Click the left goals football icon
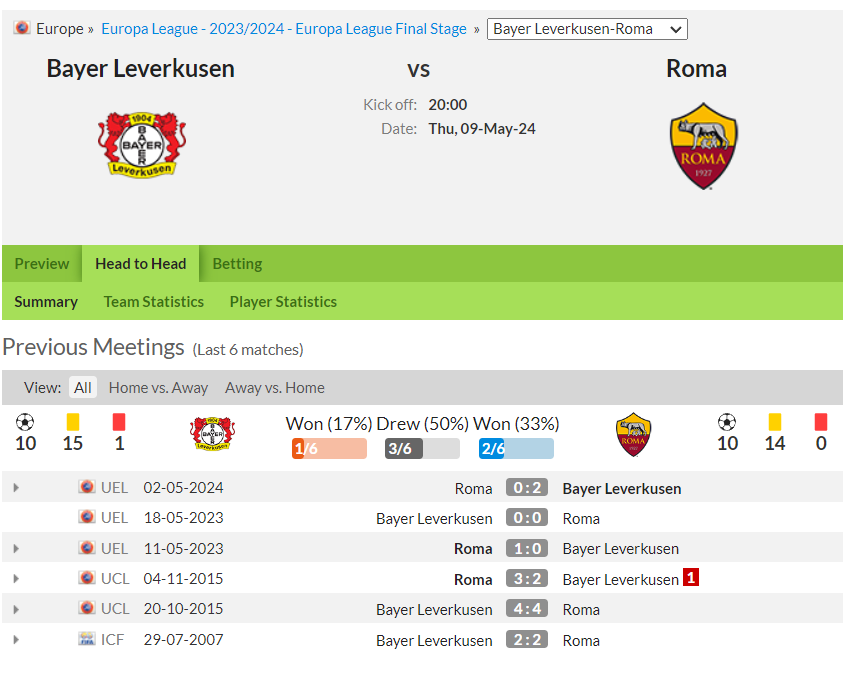Screen dimensions: 843x685 click(26, 422)
